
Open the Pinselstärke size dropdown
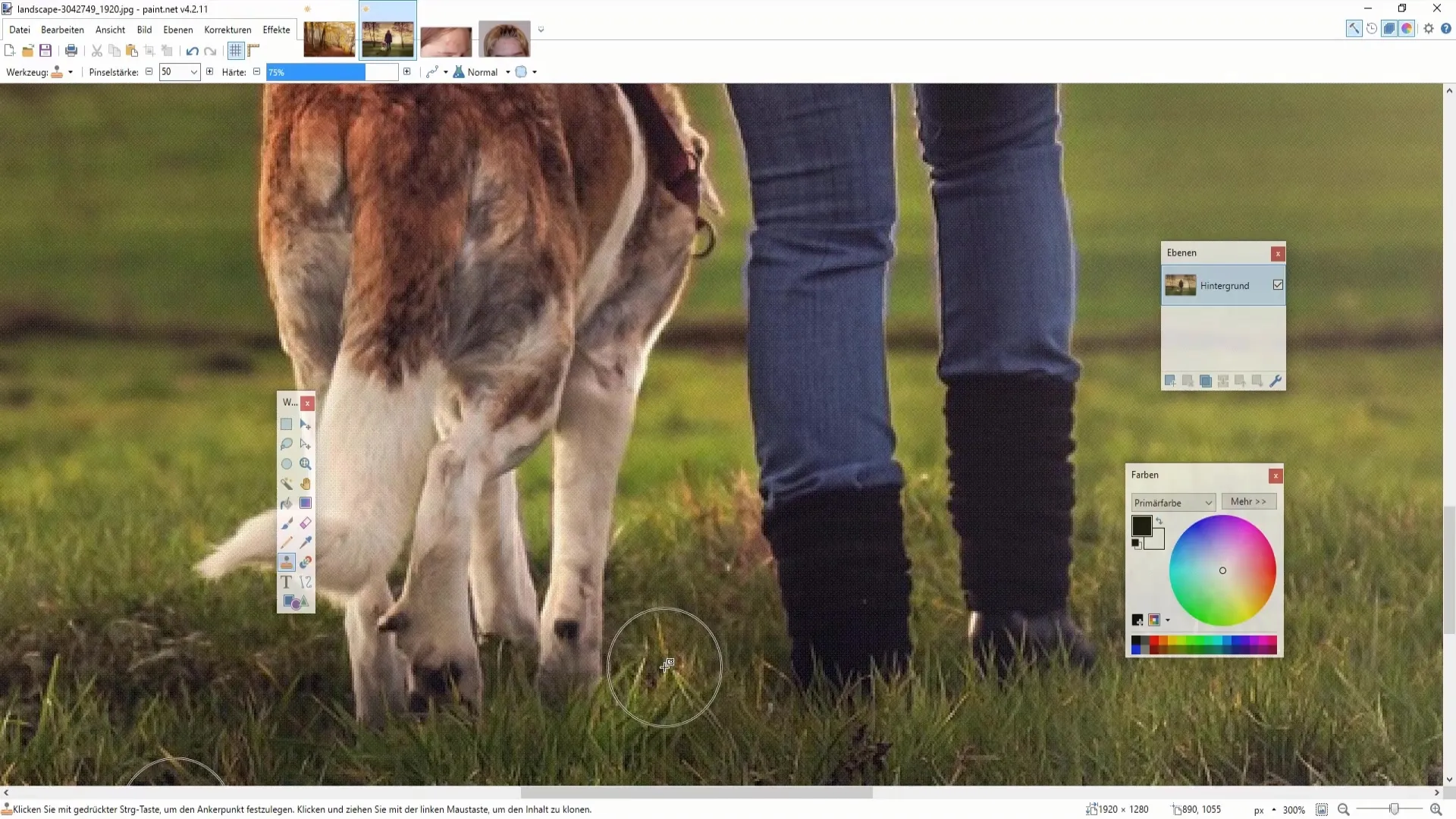(194, 72)
